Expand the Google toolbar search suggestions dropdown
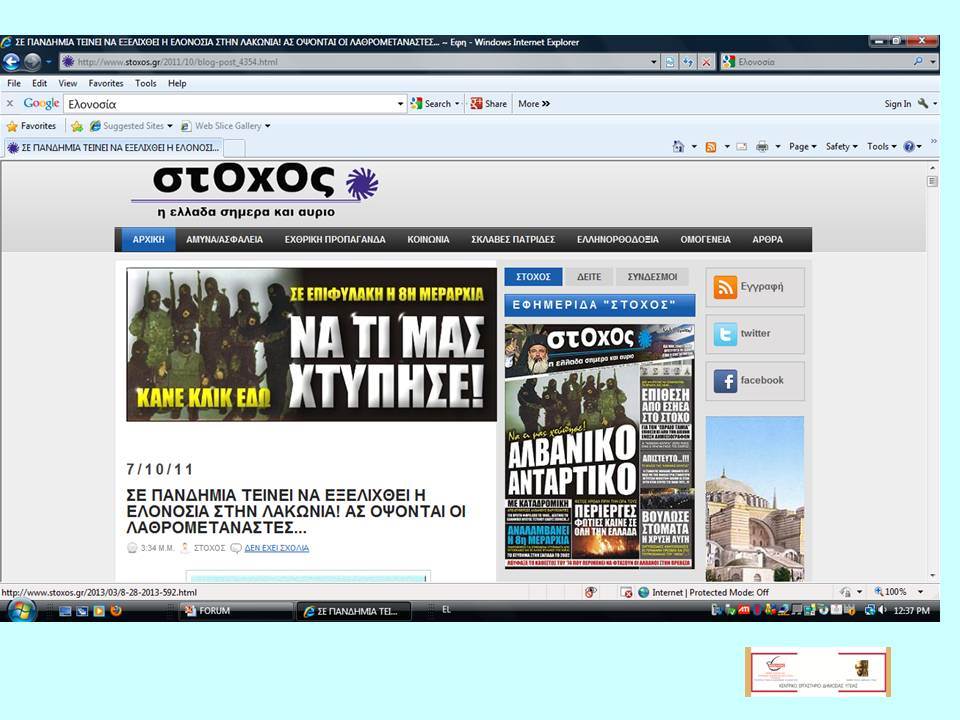Viewport: 960px width, 720px height. [400, 104]
